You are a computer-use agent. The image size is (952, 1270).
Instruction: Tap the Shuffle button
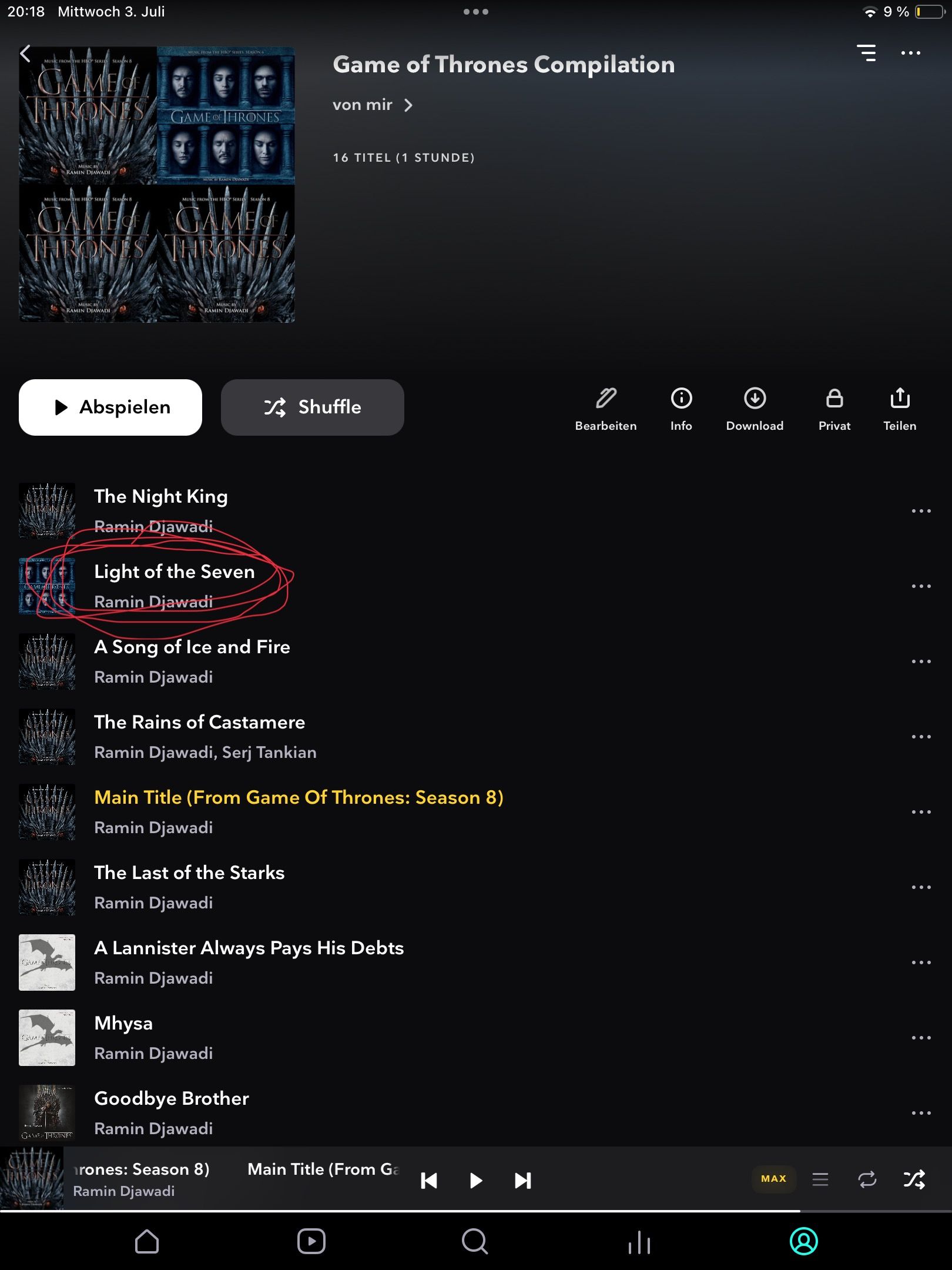(313, 407)
